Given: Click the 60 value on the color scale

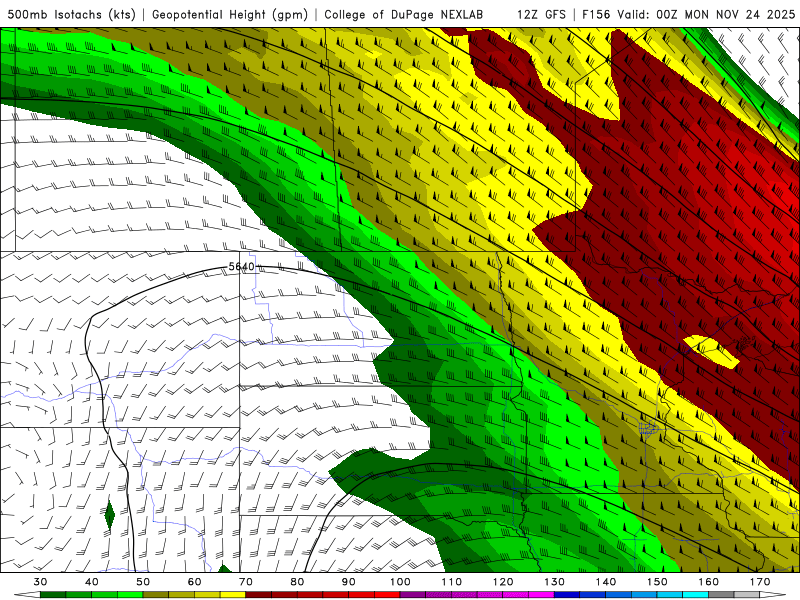Looking at the screenshot, I should (x=194, y=582).
